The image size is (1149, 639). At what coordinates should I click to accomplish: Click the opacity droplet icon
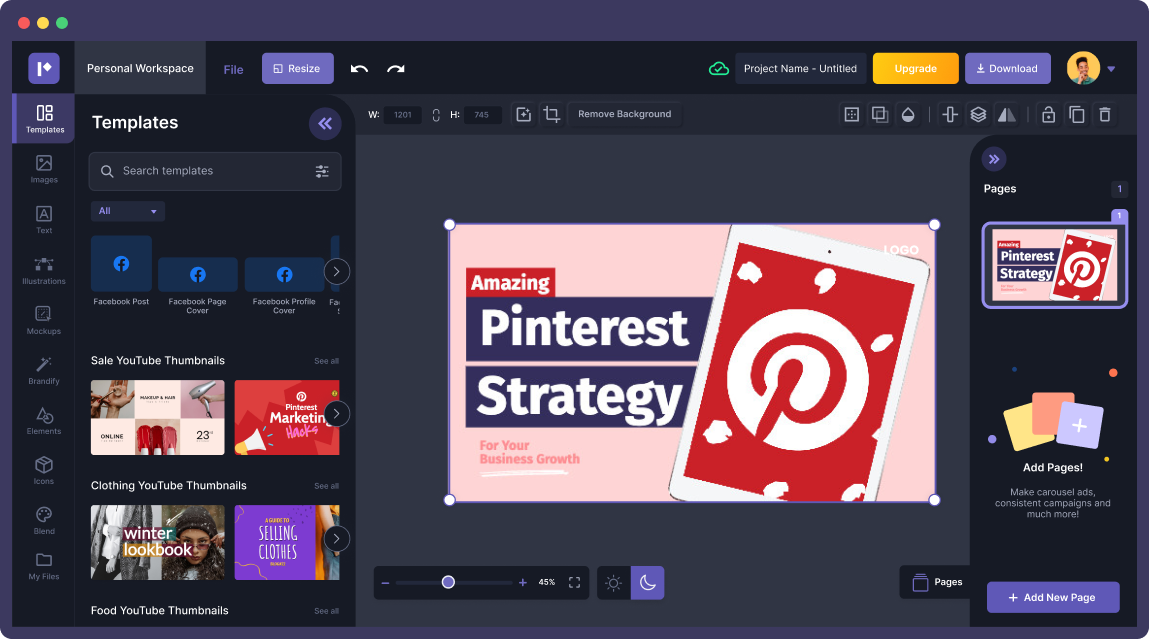pos(908,114)
